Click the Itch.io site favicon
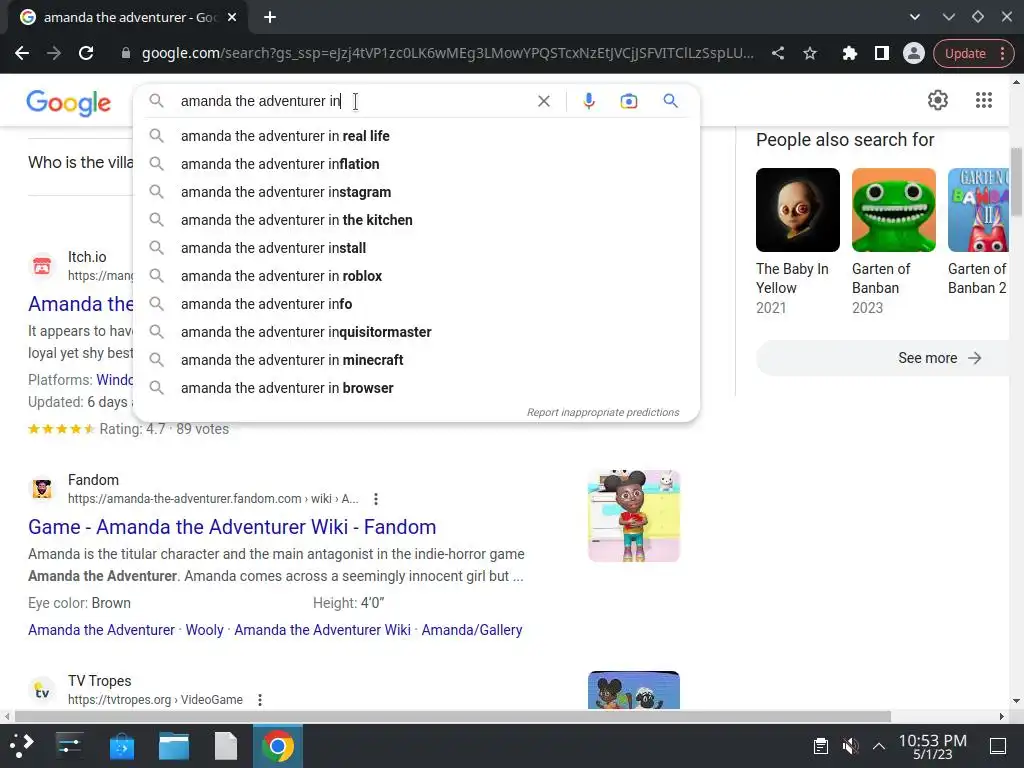The image size is (1024, 768). pos(42,266)
